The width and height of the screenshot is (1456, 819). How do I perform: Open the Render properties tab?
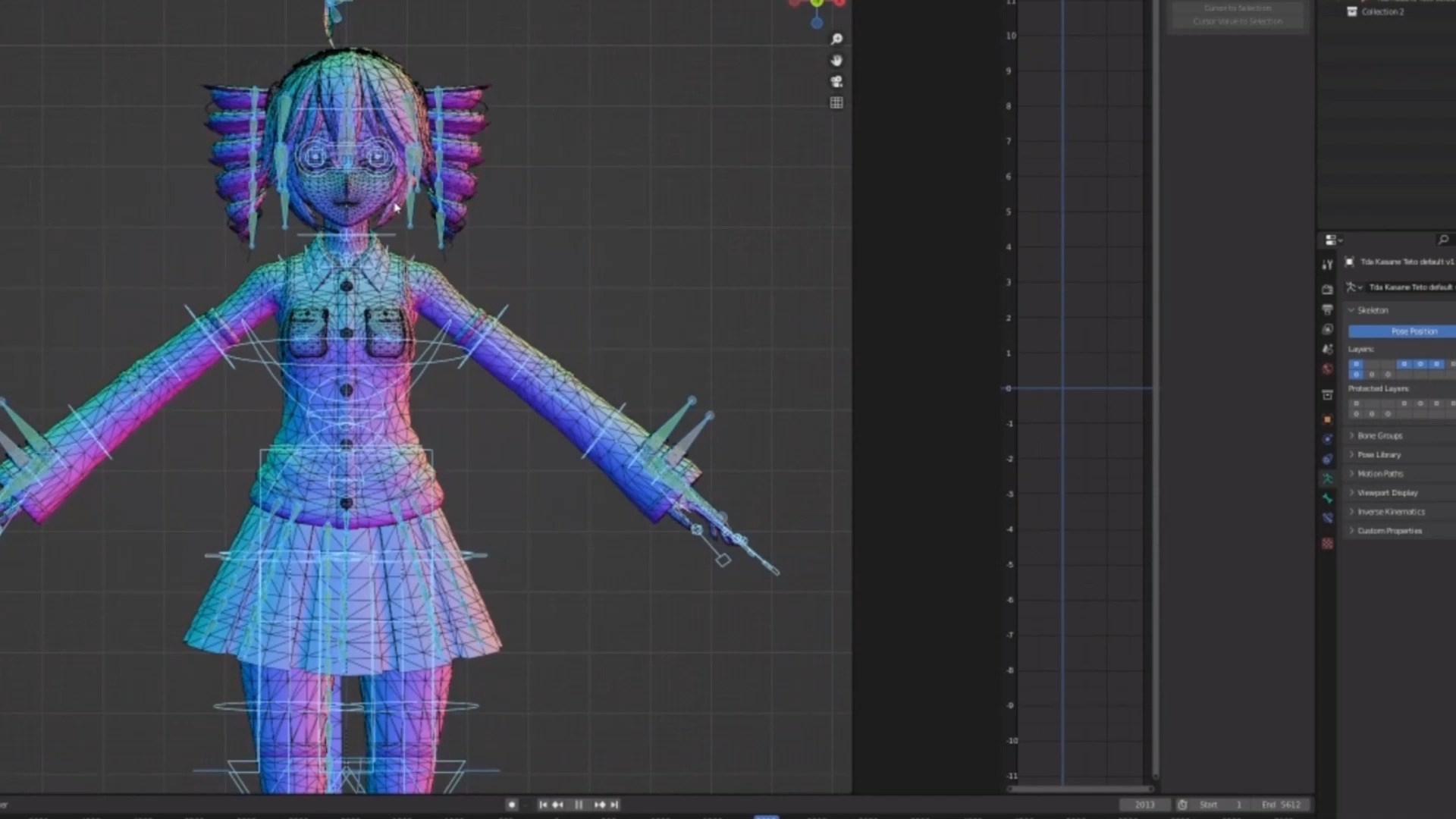pos(1327,290)
